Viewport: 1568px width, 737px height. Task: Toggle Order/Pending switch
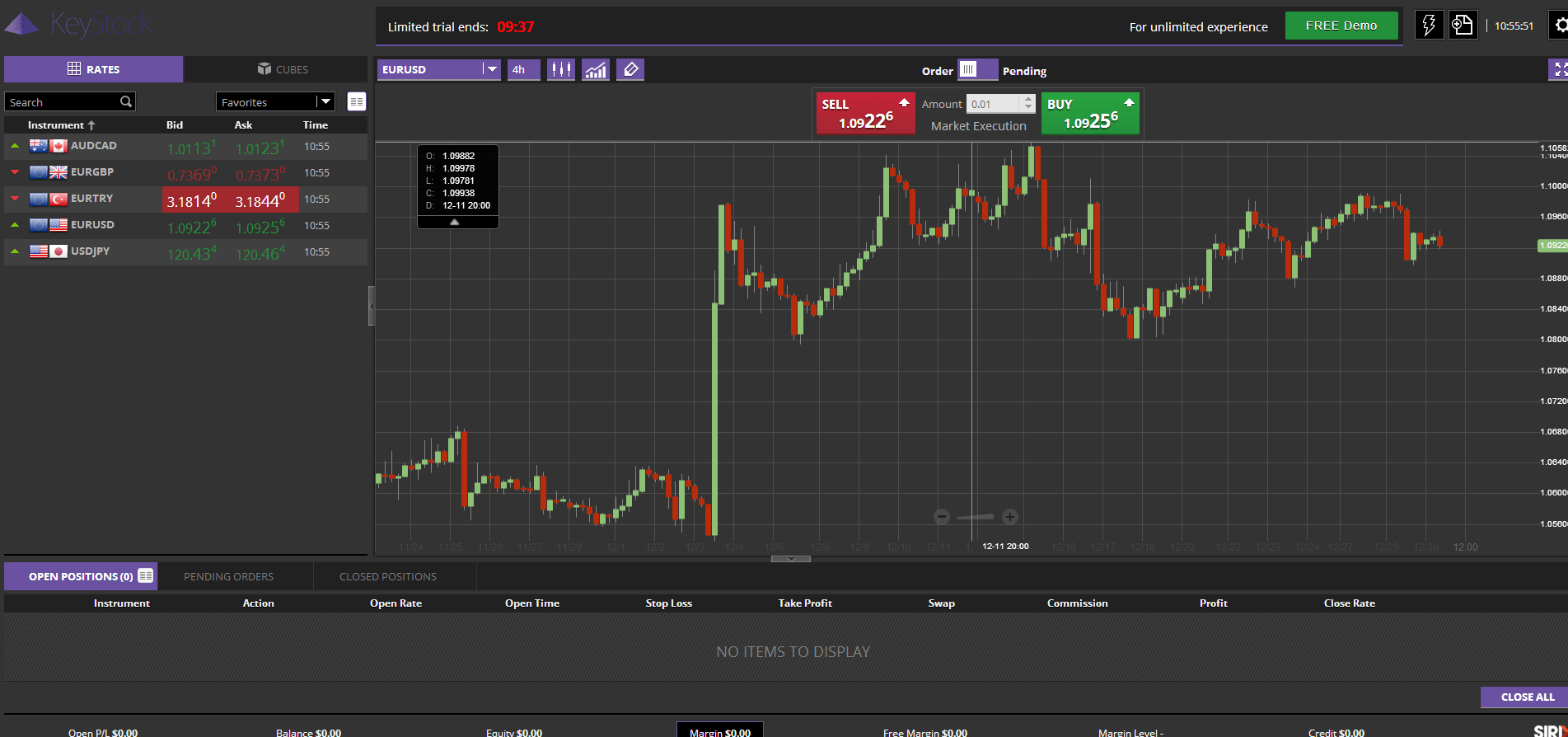point(977,69)
